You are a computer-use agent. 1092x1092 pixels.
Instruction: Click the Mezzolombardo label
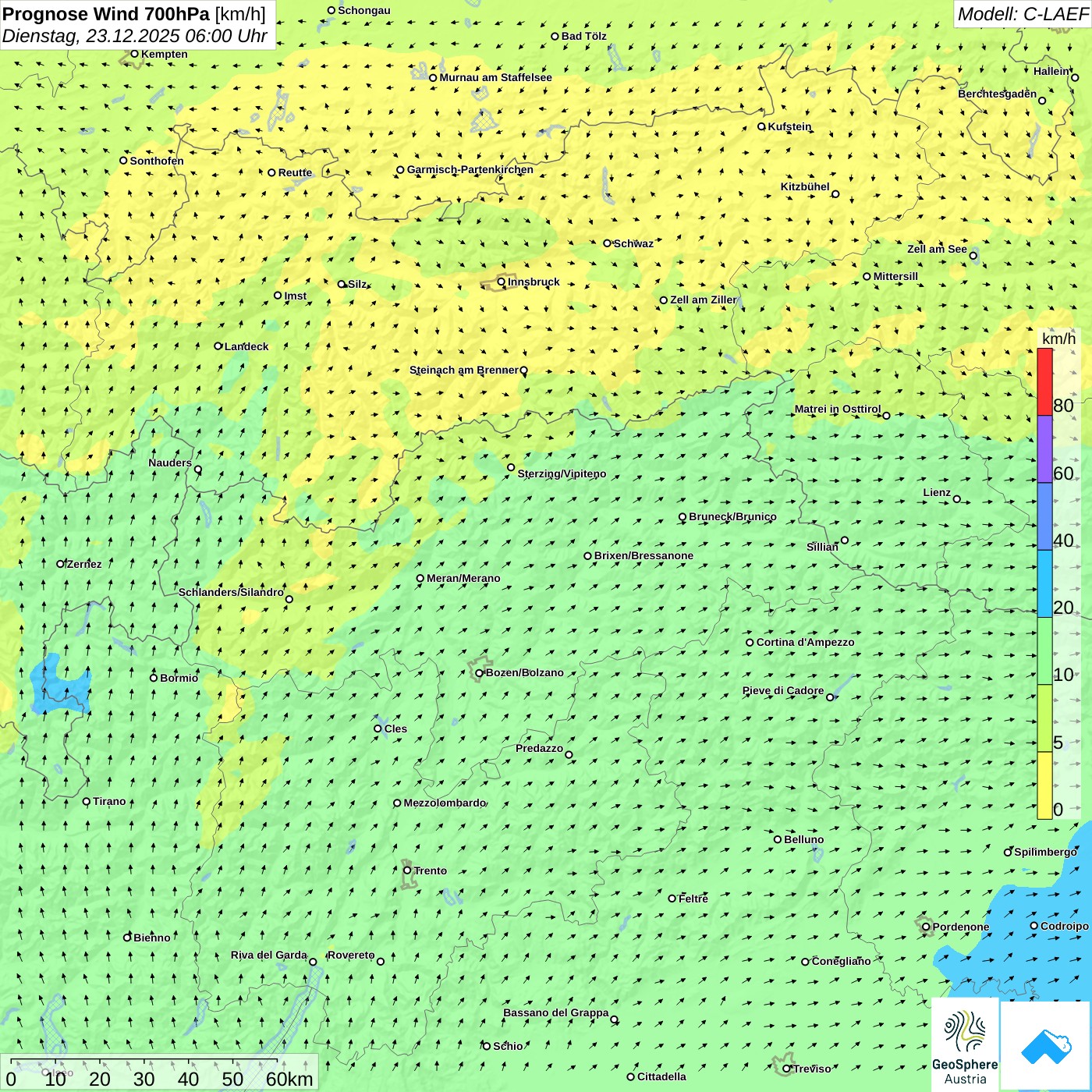click(x=444, y=803)
